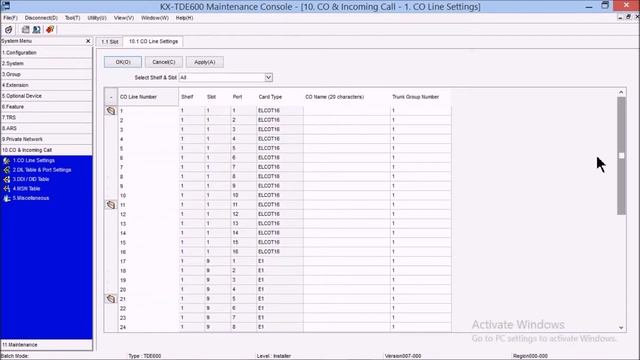The image size is (640, 360).
Task: Open the Help menu
Action: pos(184,18)
